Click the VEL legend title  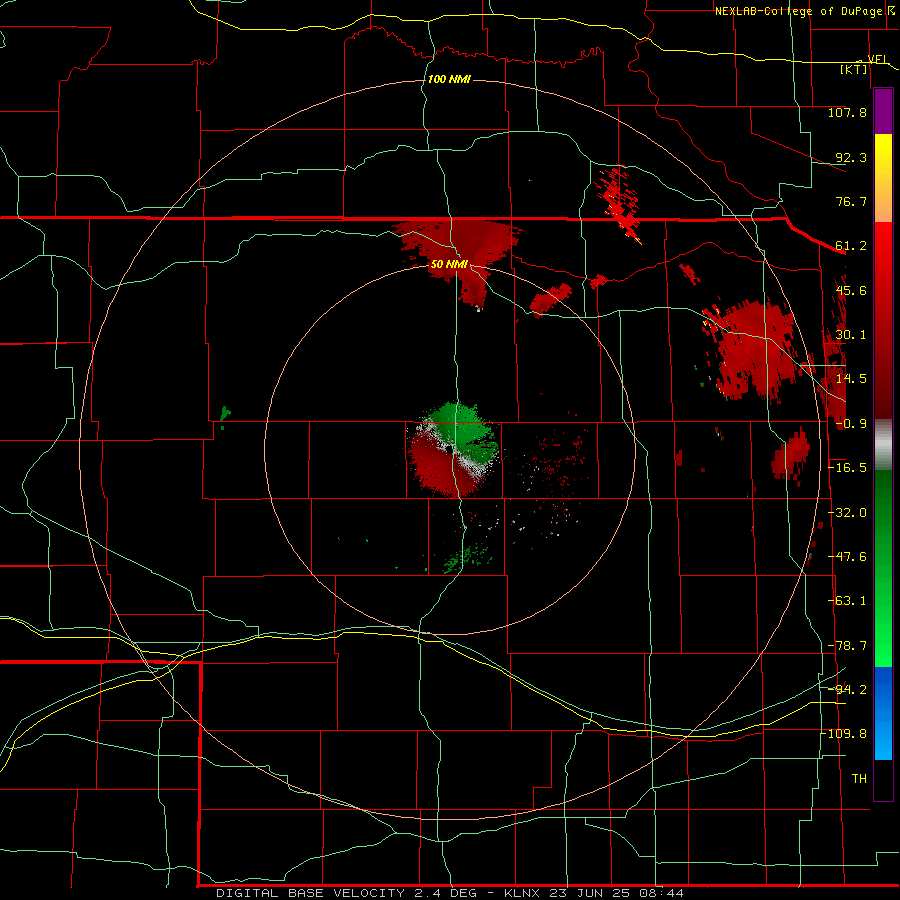[x=878, y=59]
